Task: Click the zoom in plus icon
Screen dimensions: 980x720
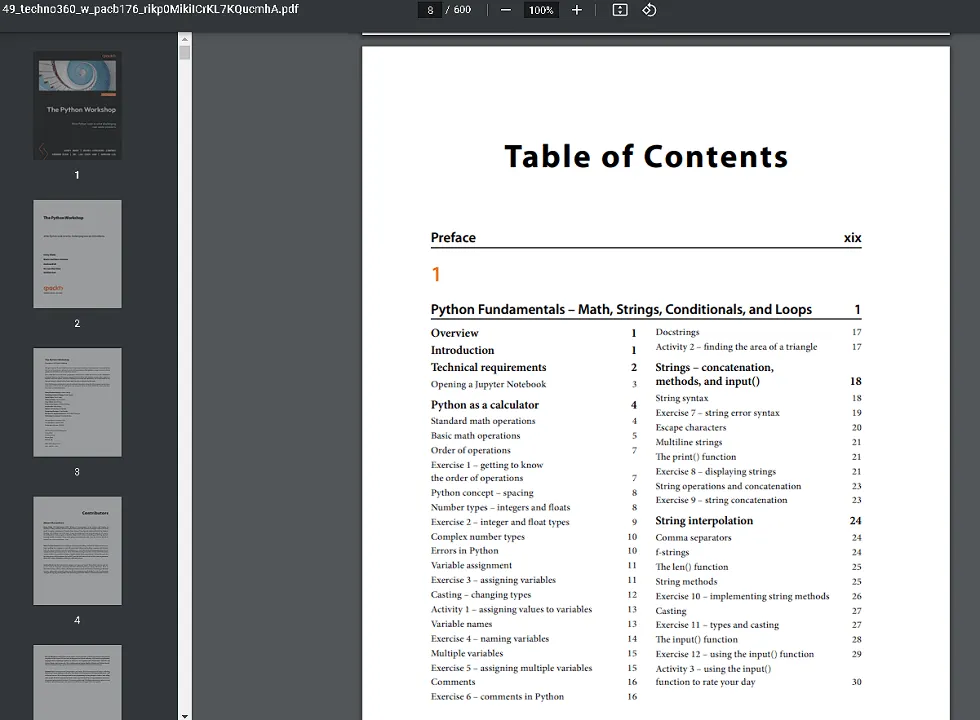Action: tap(577, 10)
